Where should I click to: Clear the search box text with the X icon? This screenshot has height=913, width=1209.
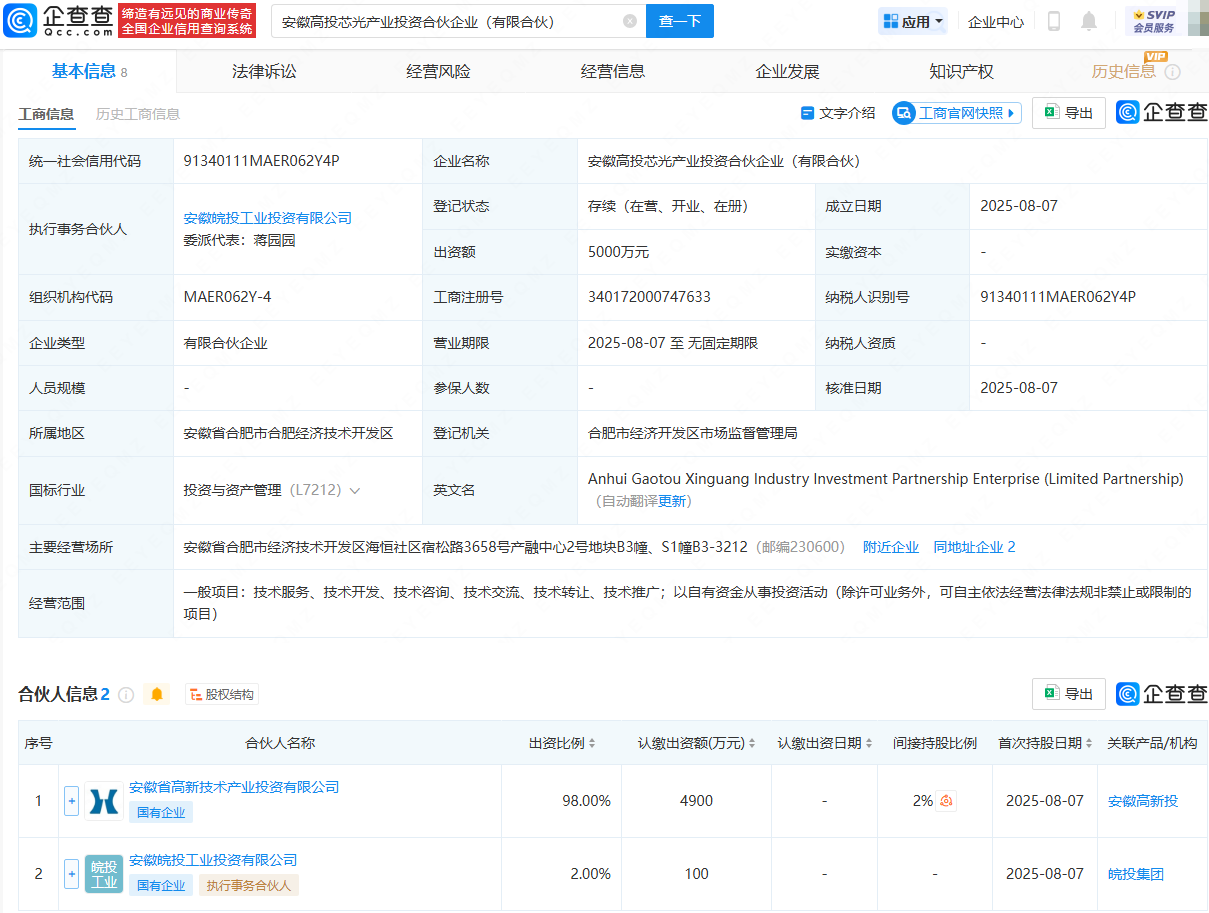coord(630,21)
